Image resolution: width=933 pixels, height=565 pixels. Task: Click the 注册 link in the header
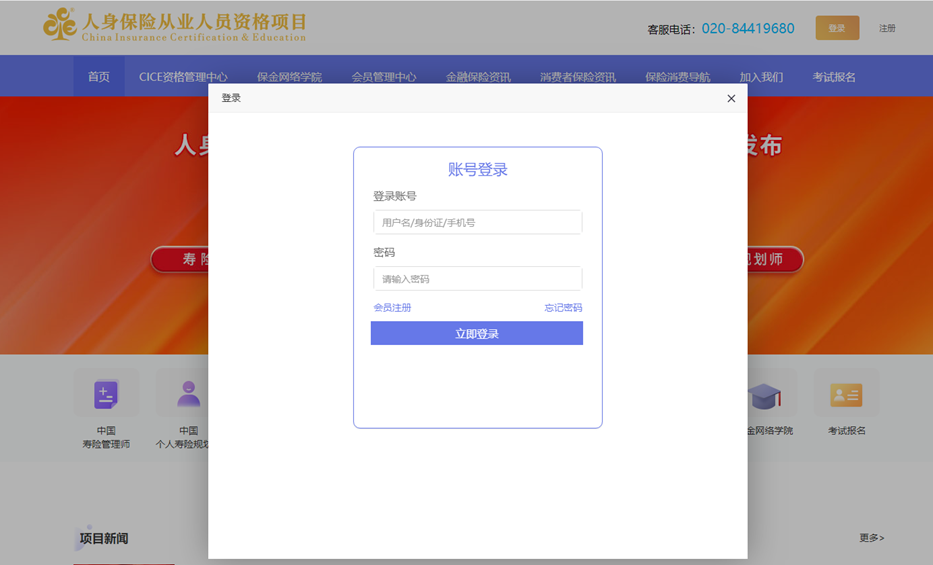click(887, 28)
